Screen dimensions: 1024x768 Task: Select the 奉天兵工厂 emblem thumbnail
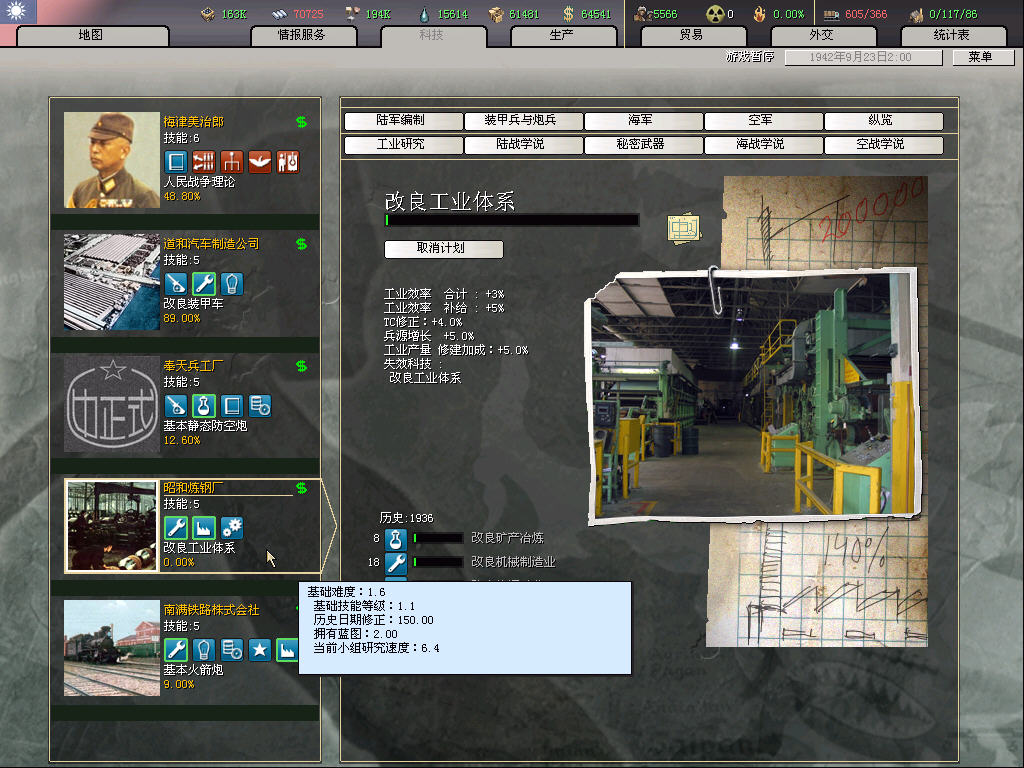pos(112,404)
